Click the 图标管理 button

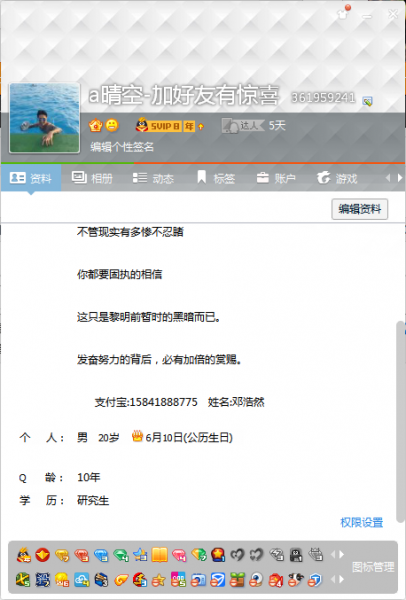373,567
